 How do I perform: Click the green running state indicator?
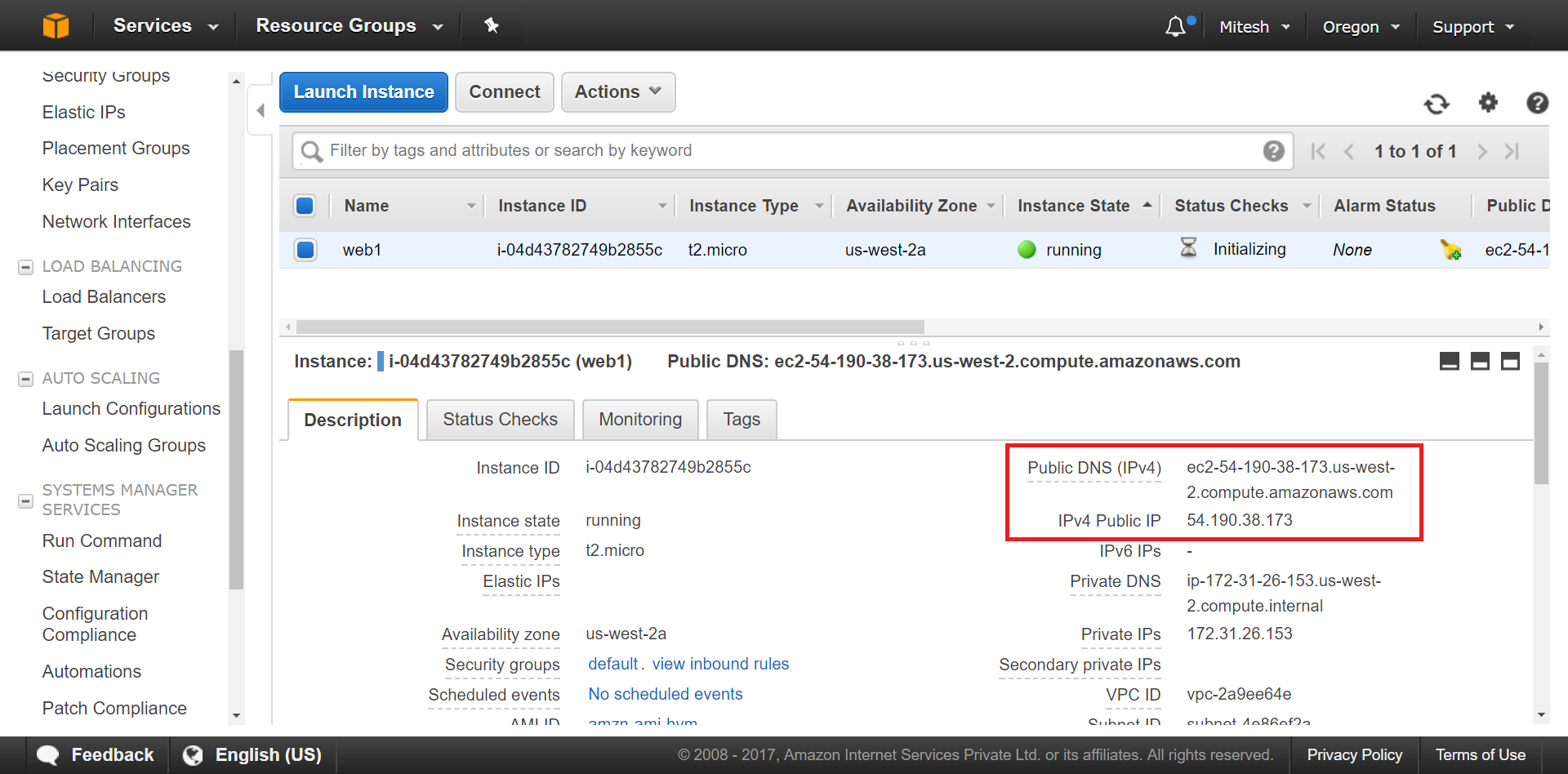coord(1027,250)
